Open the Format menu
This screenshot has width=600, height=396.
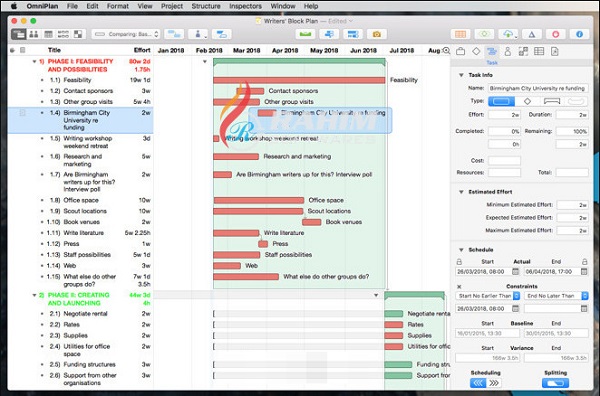pyautogui.click(x=118, y=6)
